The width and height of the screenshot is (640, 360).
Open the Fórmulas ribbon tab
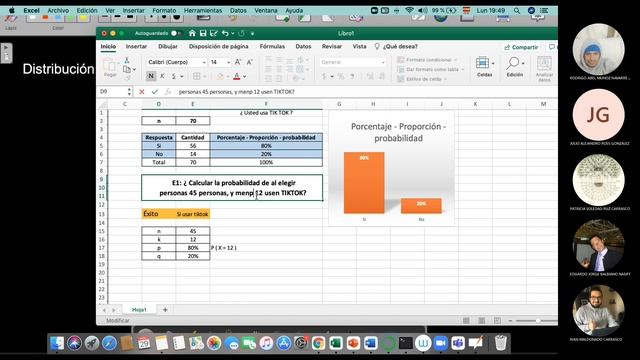272,47
